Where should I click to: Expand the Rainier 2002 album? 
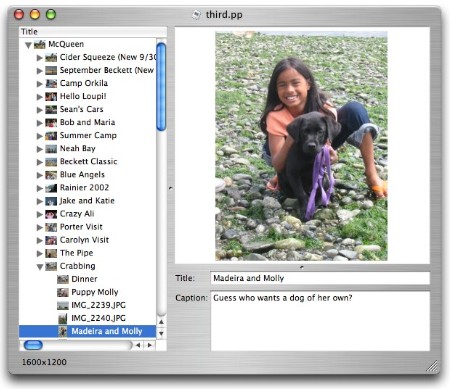point(39,188)
